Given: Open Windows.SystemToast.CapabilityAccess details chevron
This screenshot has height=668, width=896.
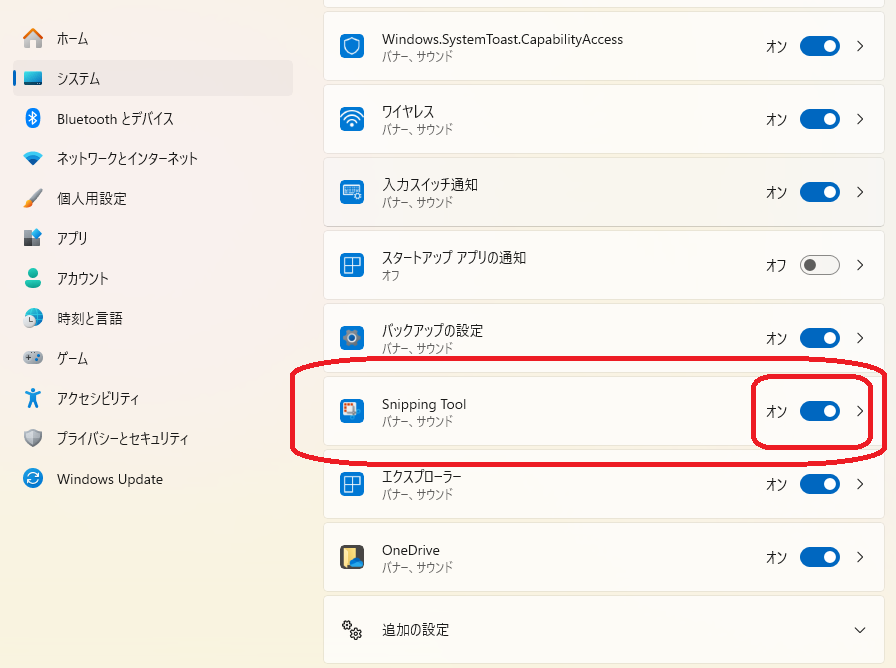Looking at the screenshot, I should click(860, 46).
